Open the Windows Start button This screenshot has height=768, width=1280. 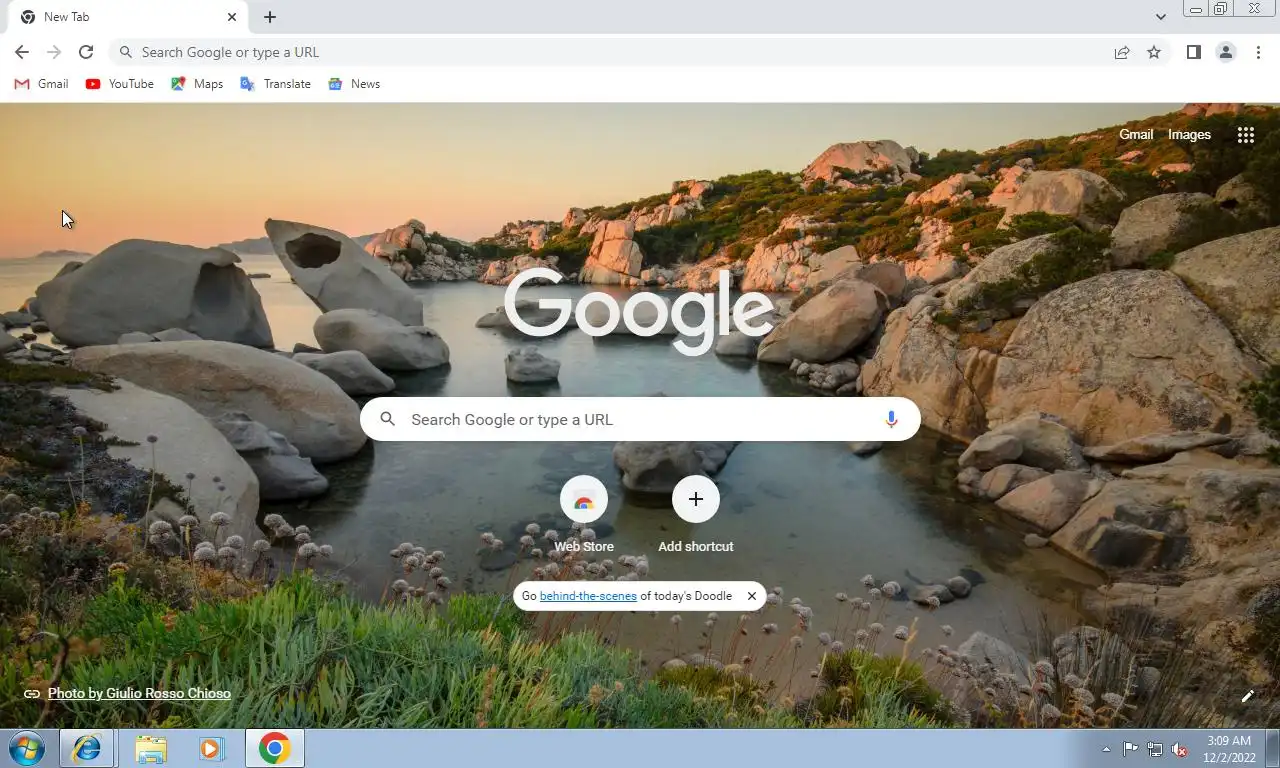(26, 748)
